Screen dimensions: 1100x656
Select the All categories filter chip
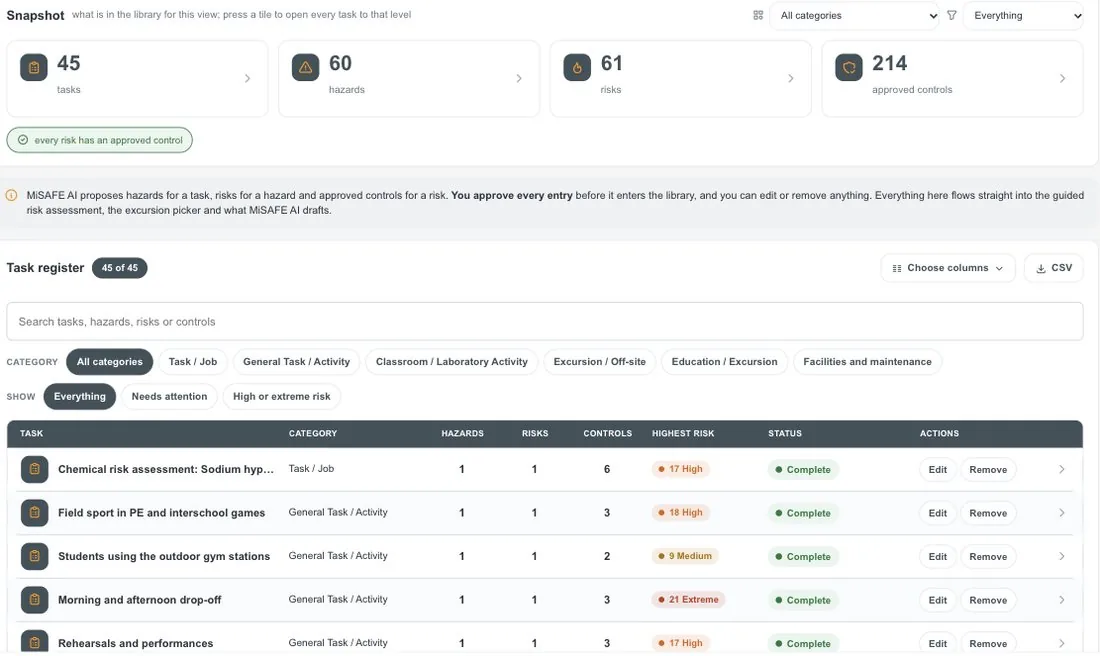pos(109,362)
